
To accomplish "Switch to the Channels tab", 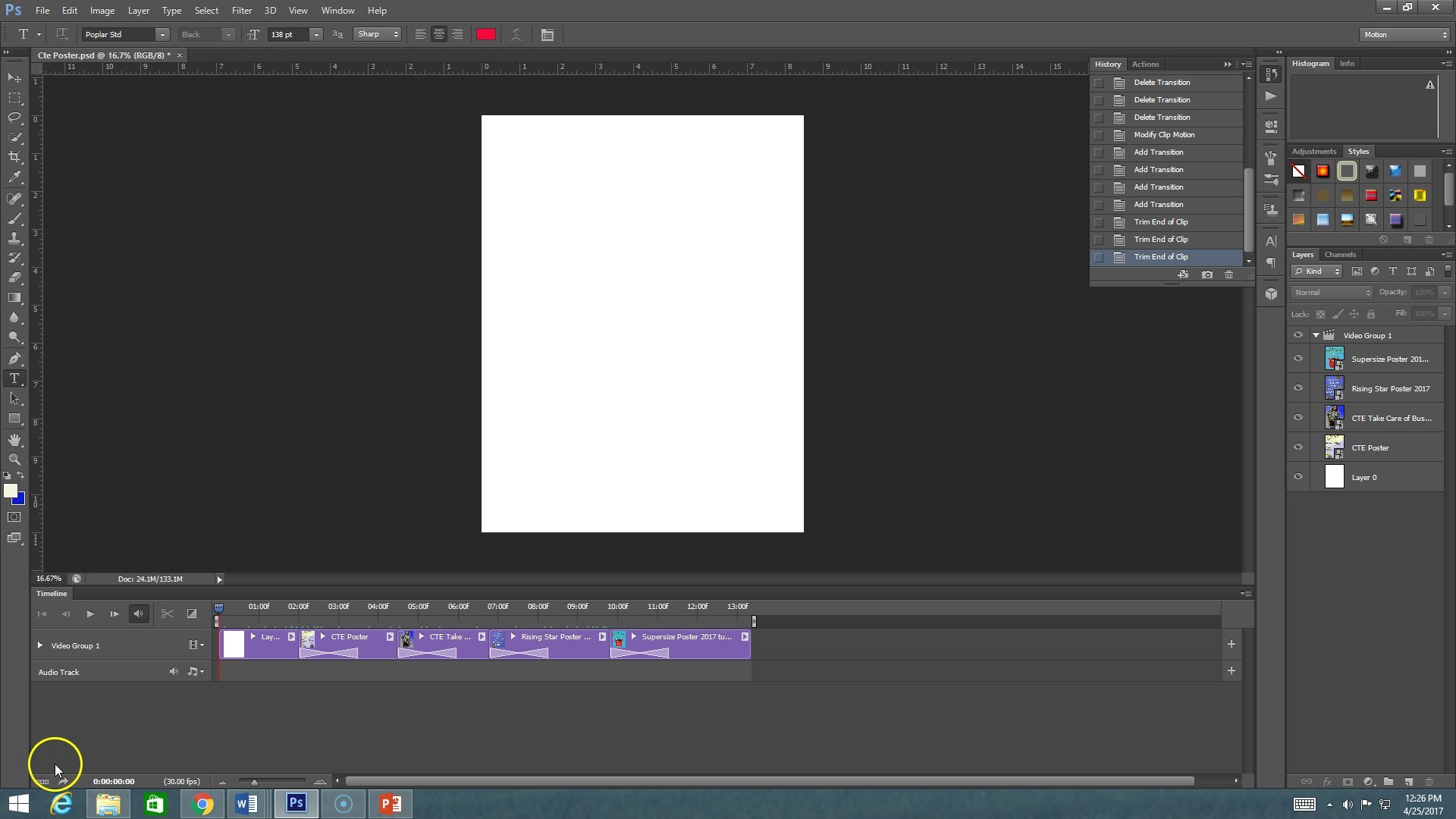I will pyautogui.click(x=1340, y=255).
